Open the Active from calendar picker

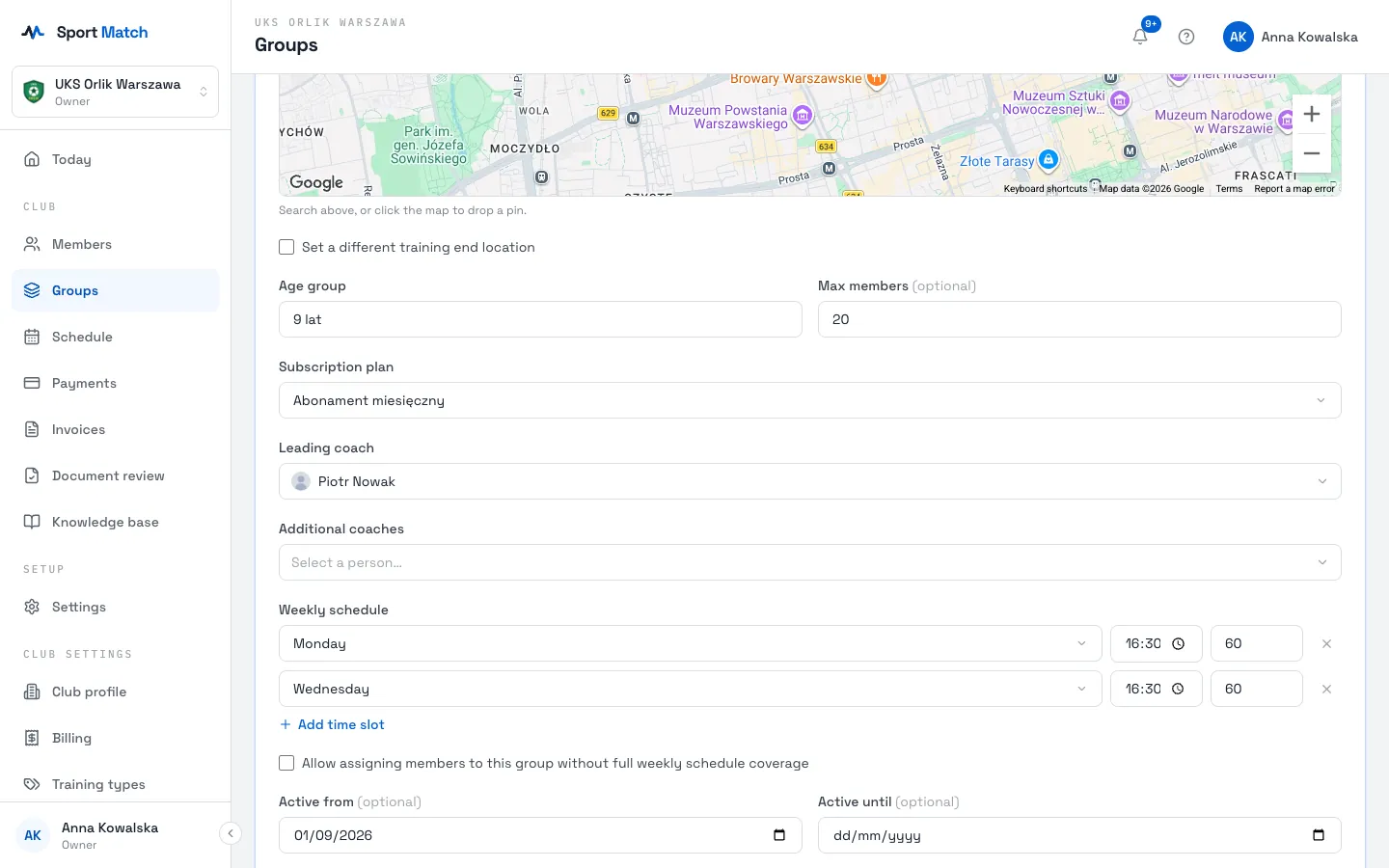click(x=779, y=835)
